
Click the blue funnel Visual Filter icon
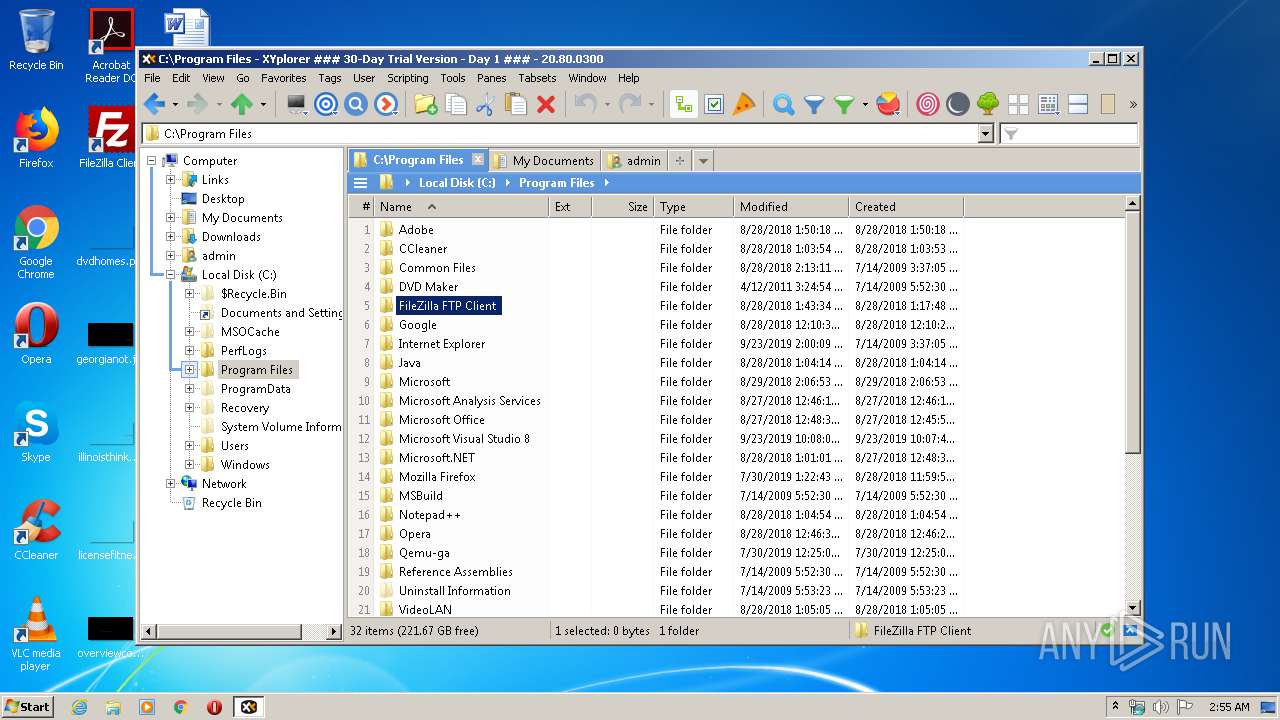[x=814, y=104]
